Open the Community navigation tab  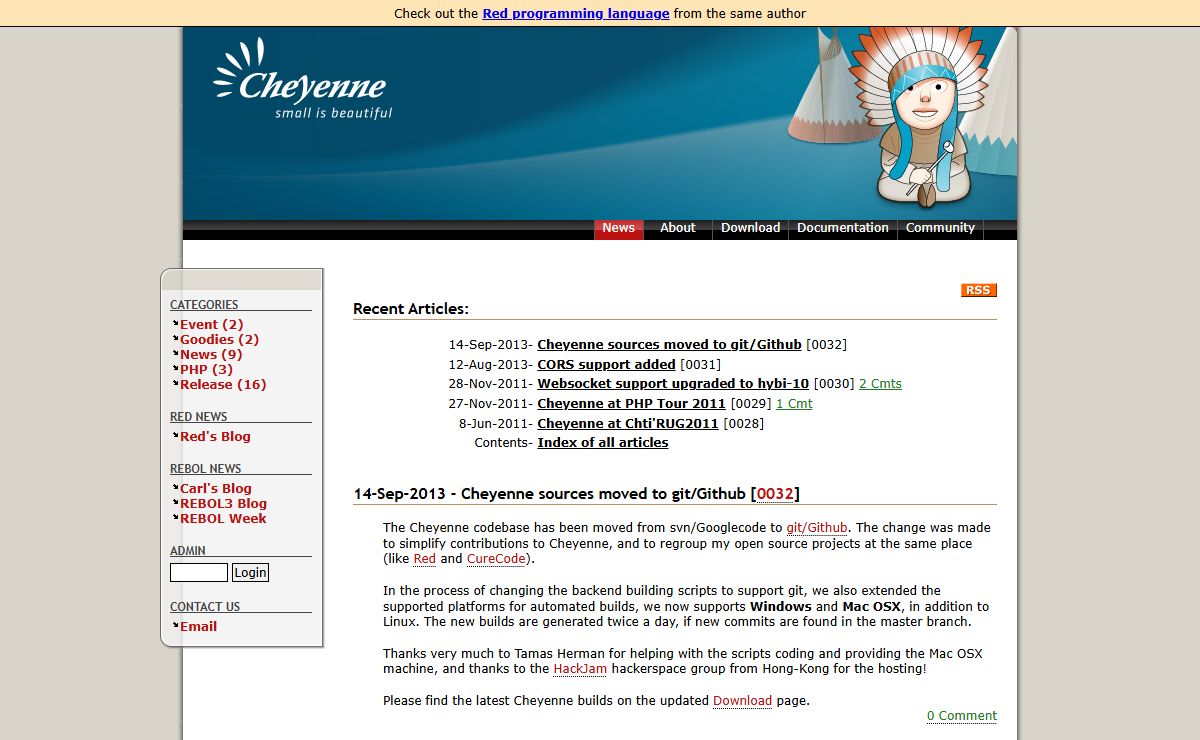[940, 228]
